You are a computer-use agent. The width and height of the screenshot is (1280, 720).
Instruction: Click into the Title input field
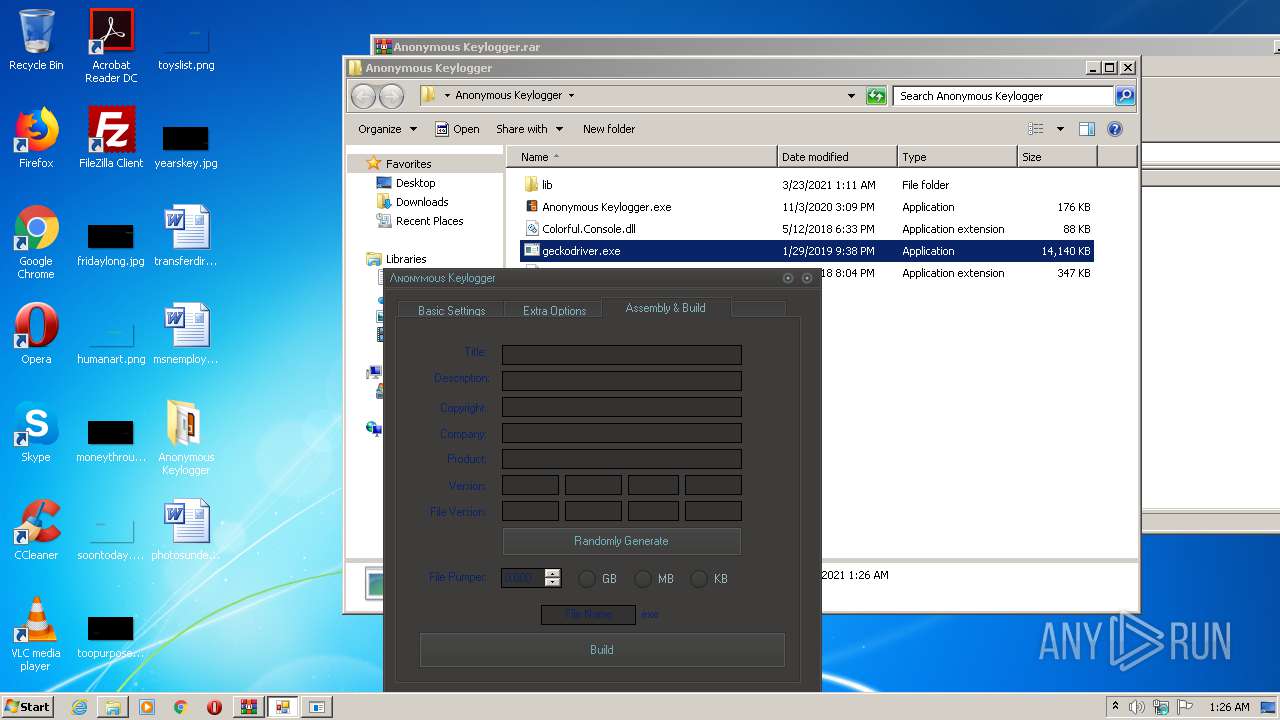coord(621,354)
